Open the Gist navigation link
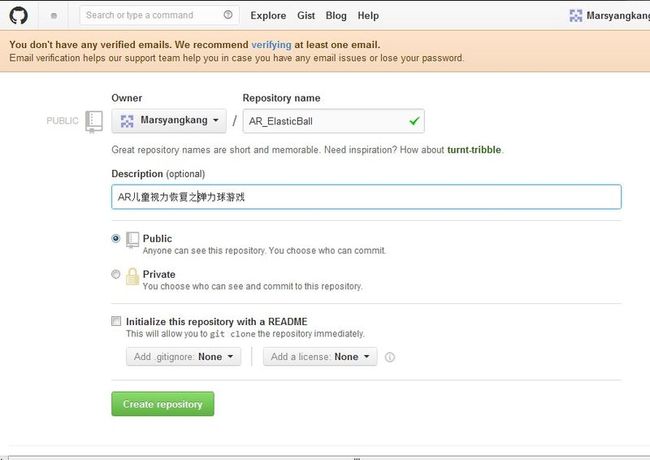 pos(306,16)
